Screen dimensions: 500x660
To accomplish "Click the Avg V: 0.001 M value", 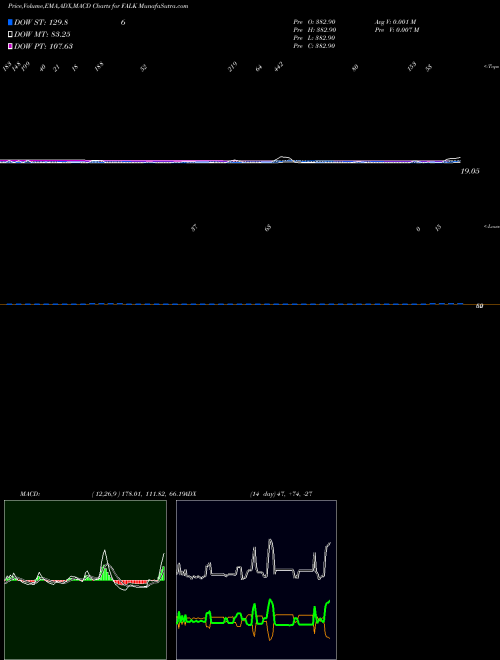I will pos(396,21).
